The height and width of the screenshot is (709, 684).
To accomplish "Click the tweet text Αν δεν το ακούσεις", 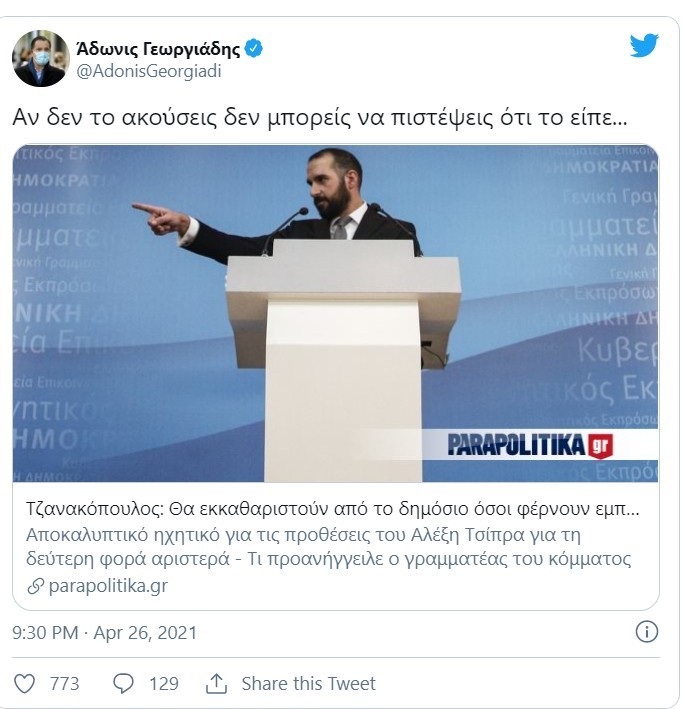I will coord(320,118).
